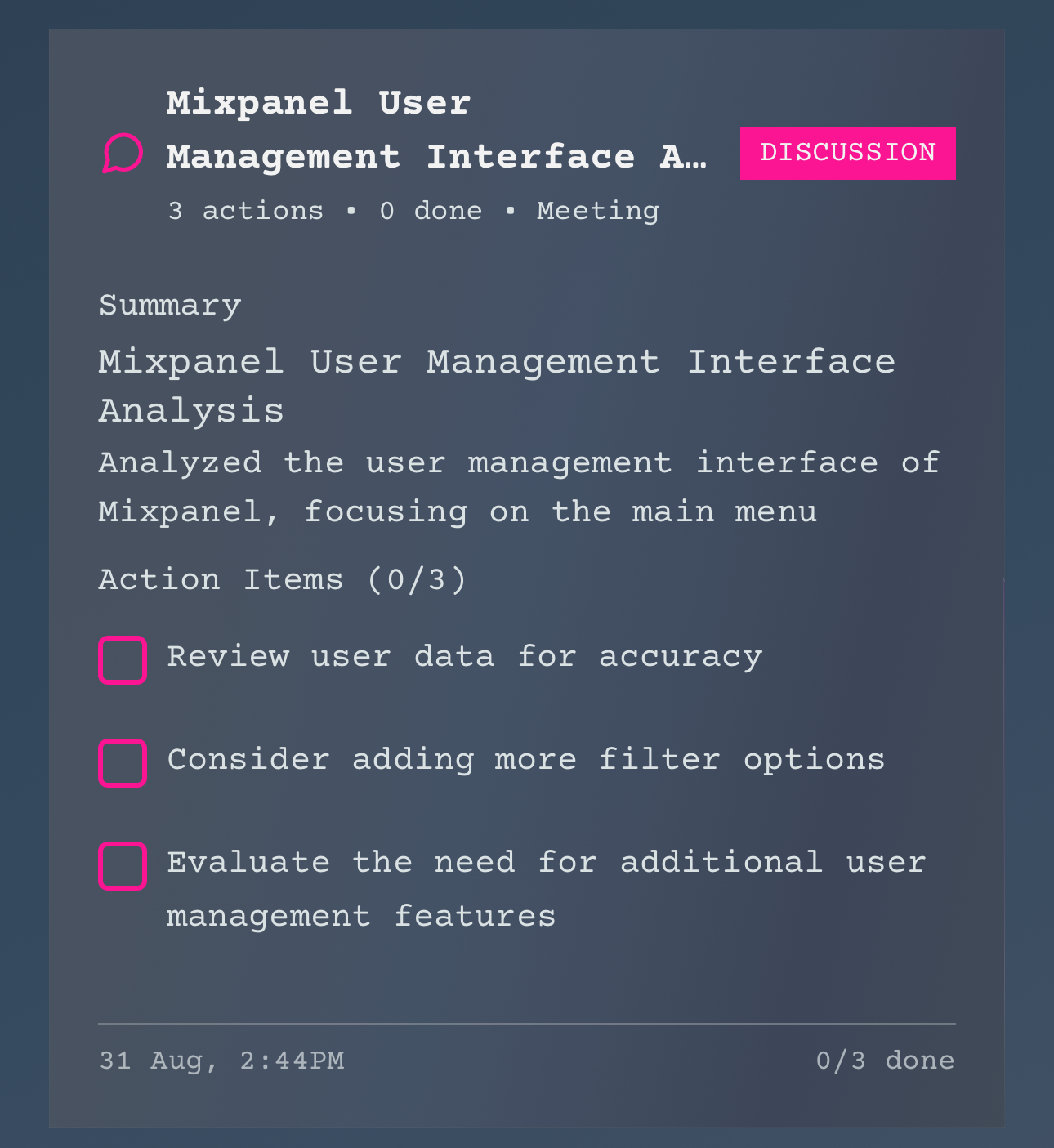Open the truncated Mixpanel User Management title
1054x1148 pixels.
tap(437, 129)
